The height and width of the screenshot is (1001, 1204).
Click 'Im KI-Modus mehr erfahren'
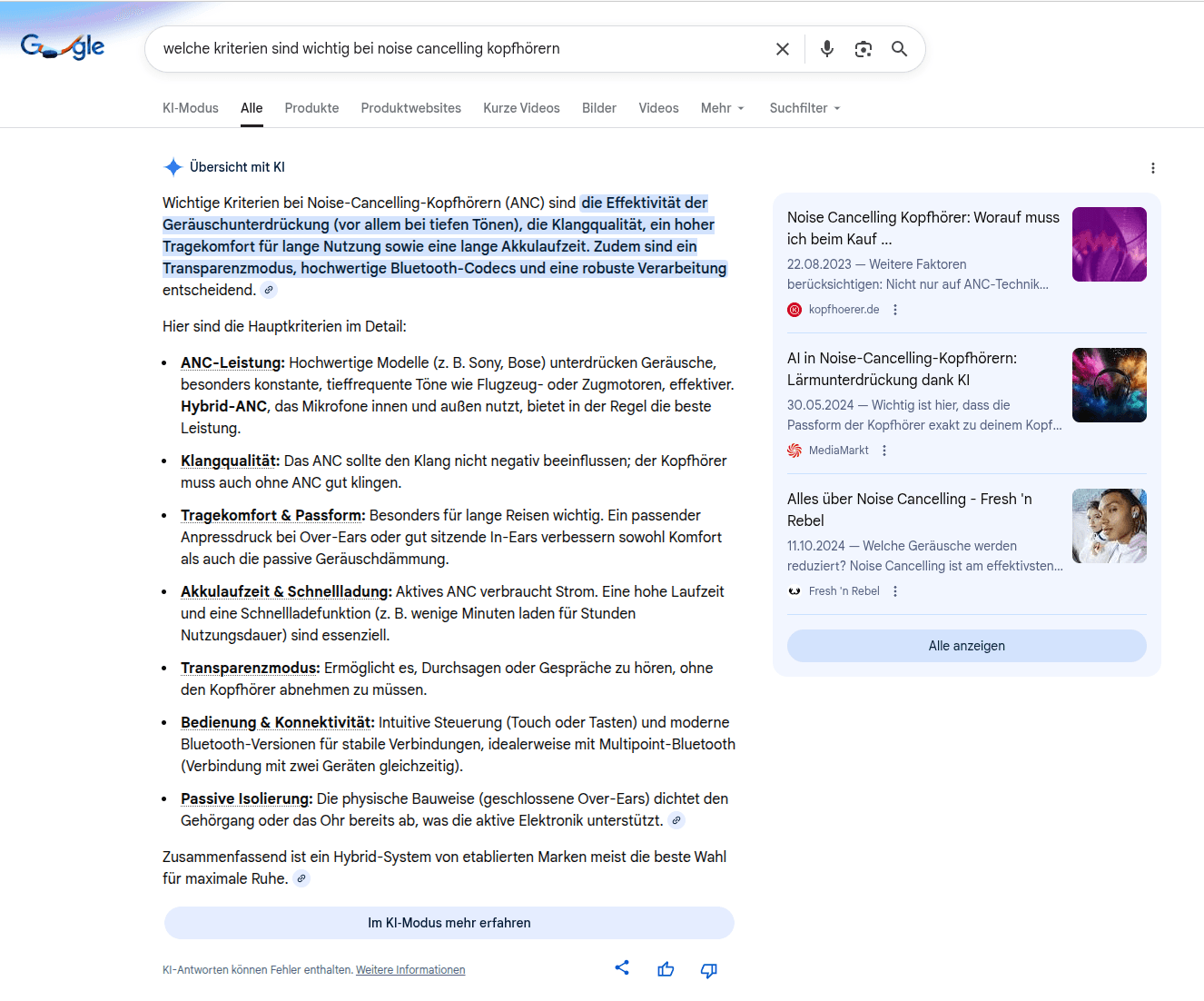[449, 922]
